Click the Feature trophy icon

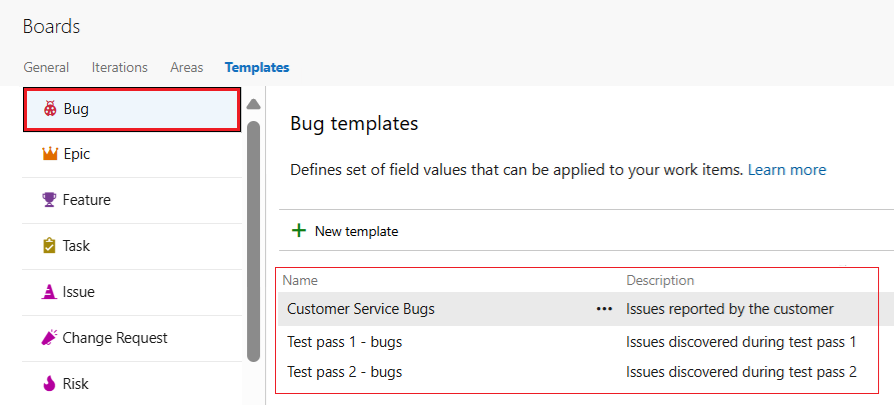point(49,200)
